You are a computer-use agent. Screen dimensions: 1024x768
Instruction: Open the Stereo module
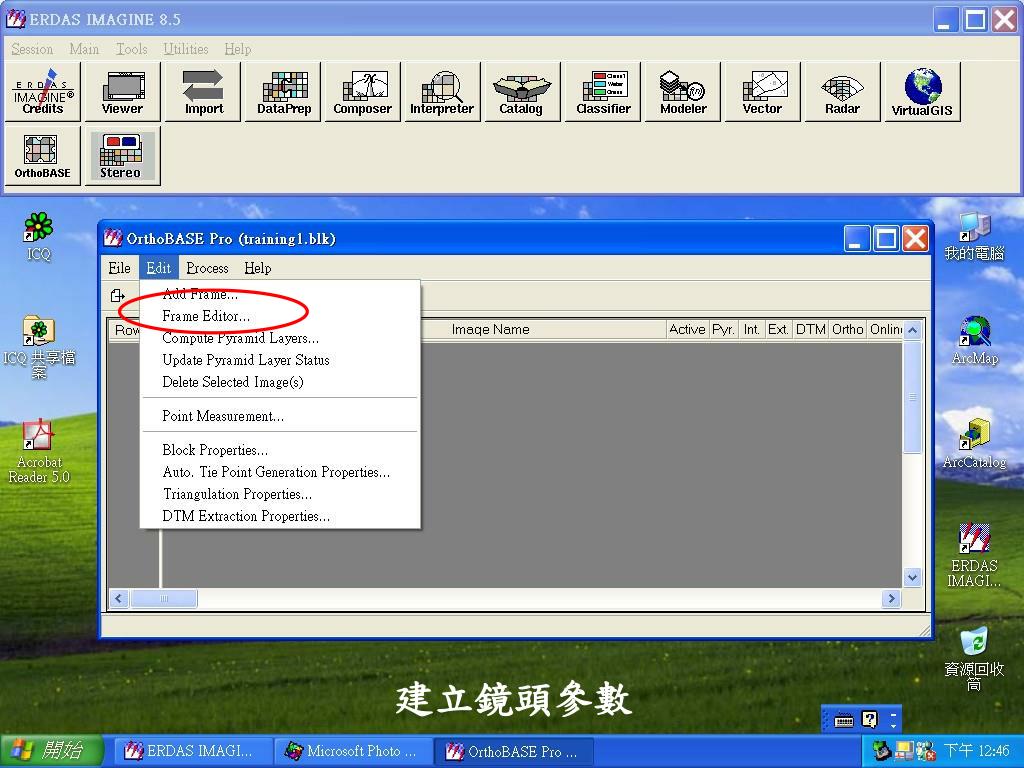coord(122,156)
